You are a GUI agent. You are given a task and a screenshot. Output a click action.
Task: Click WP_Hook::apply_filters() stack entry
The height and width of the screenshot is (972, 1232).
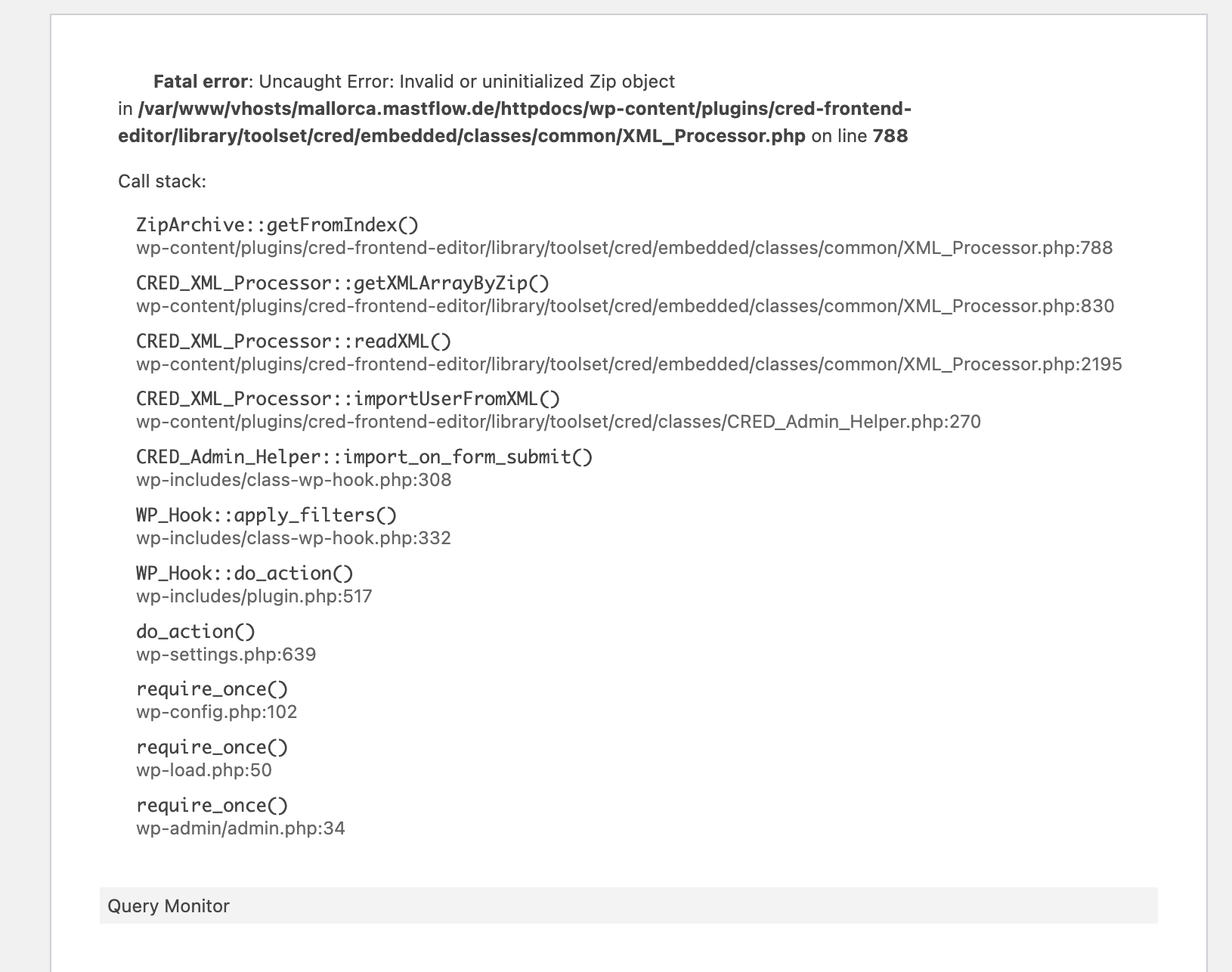point(267,515)
